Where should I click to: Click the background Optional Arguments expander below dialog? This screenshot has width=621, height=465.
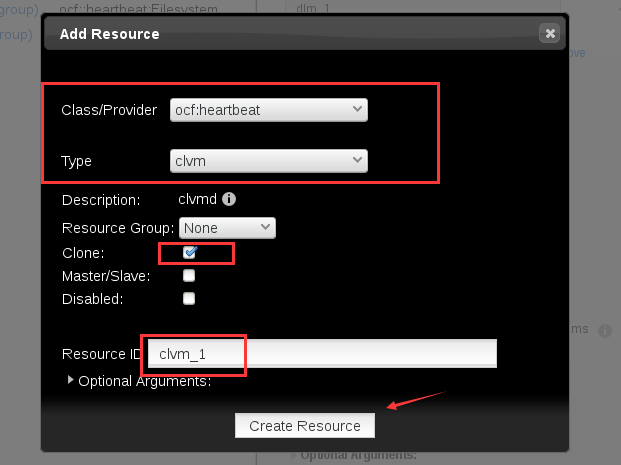tap(354, 456)
